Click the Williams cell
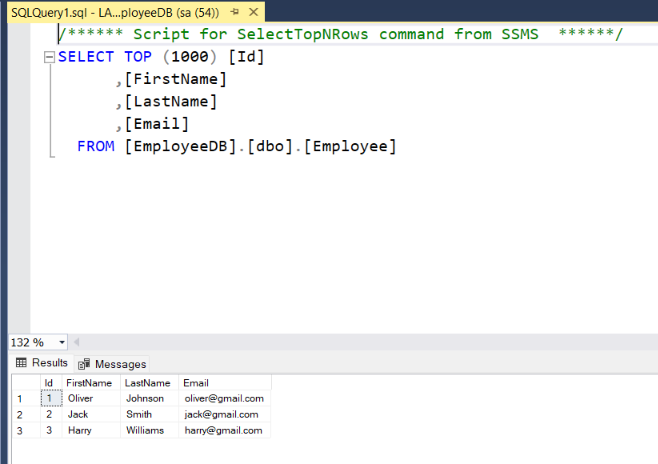 coord(149,430)
